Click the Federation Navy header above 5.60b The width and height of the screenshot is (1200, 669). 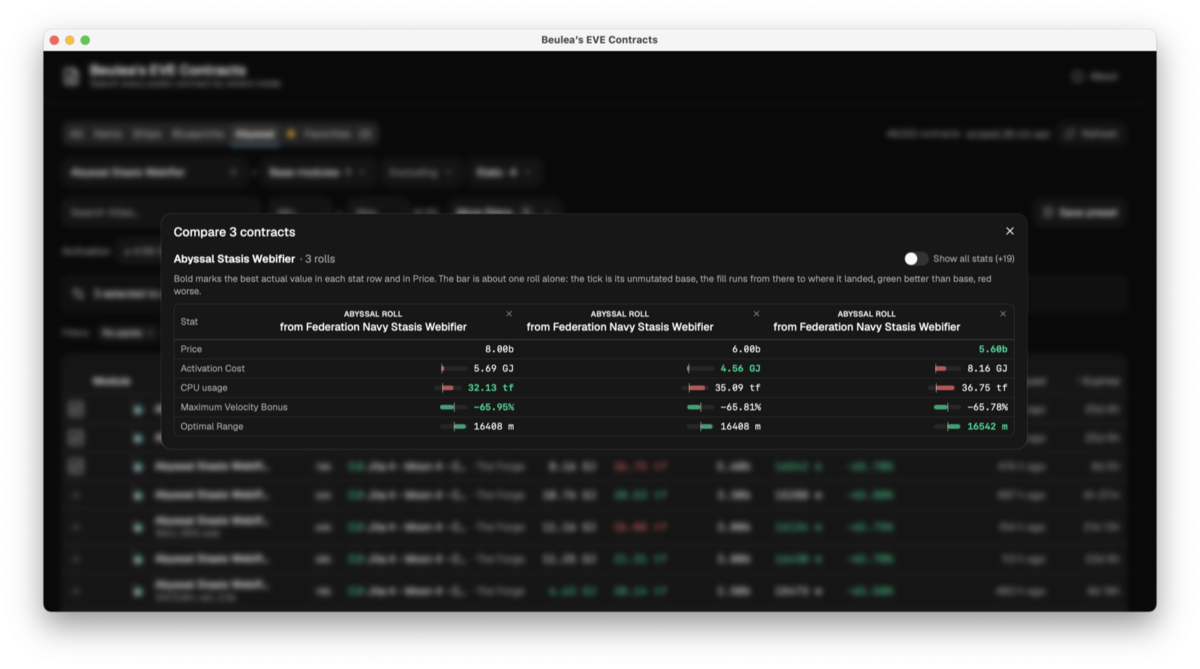point(867,327)
